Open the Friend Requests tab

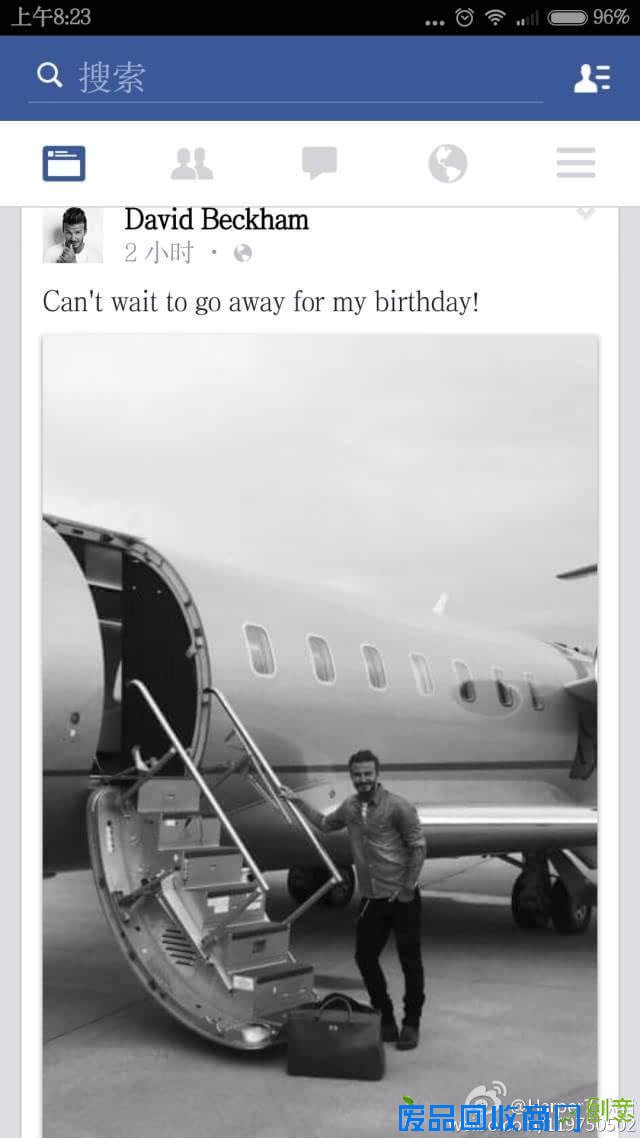[192, 163]
